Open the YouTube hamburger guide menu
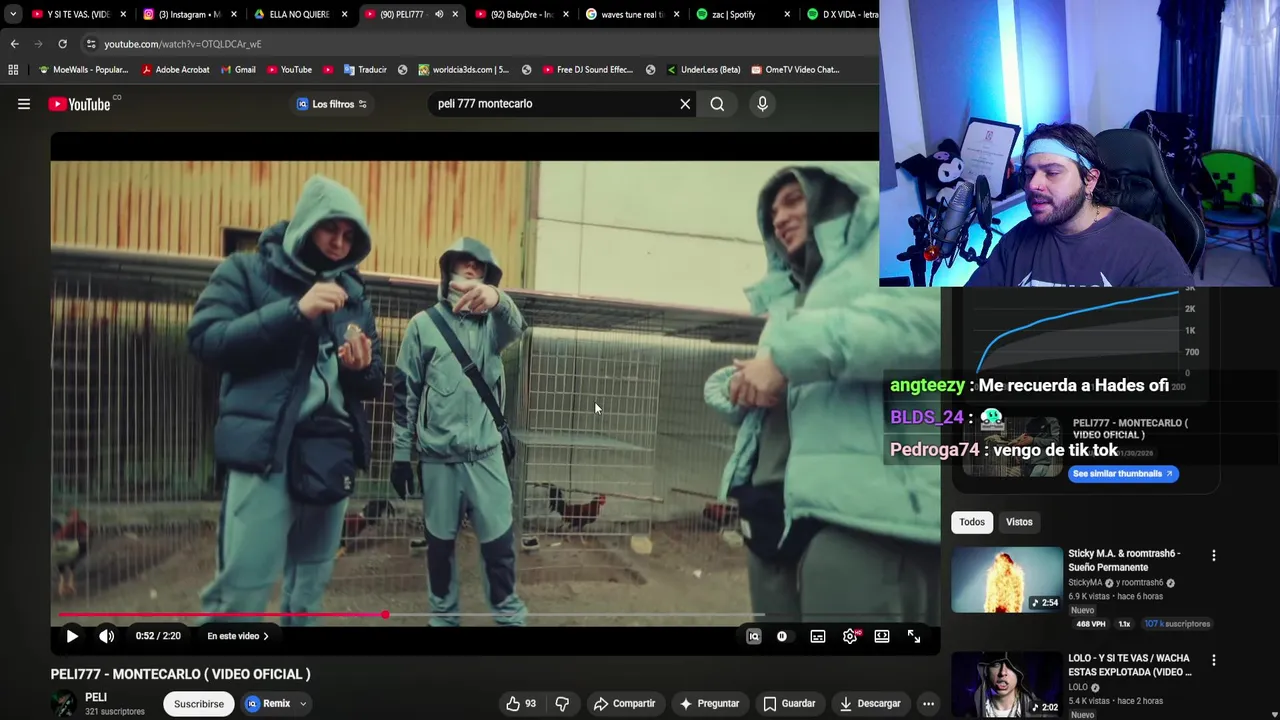This screenshot has width=1280, height=720. [x=24, y=104]
